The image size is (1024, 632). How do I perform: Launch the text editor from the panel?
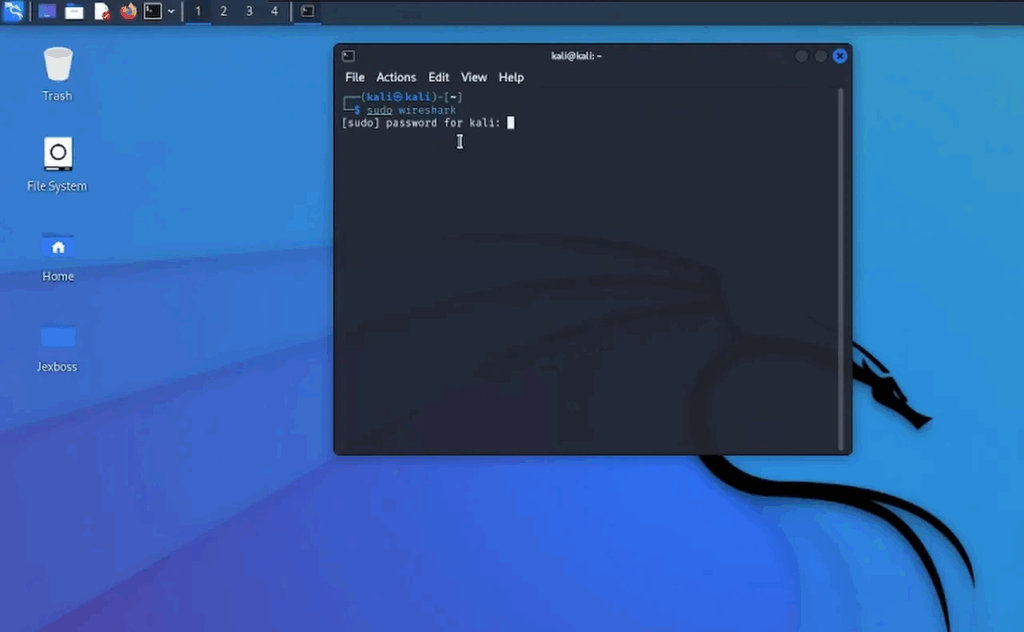[101, 11]
